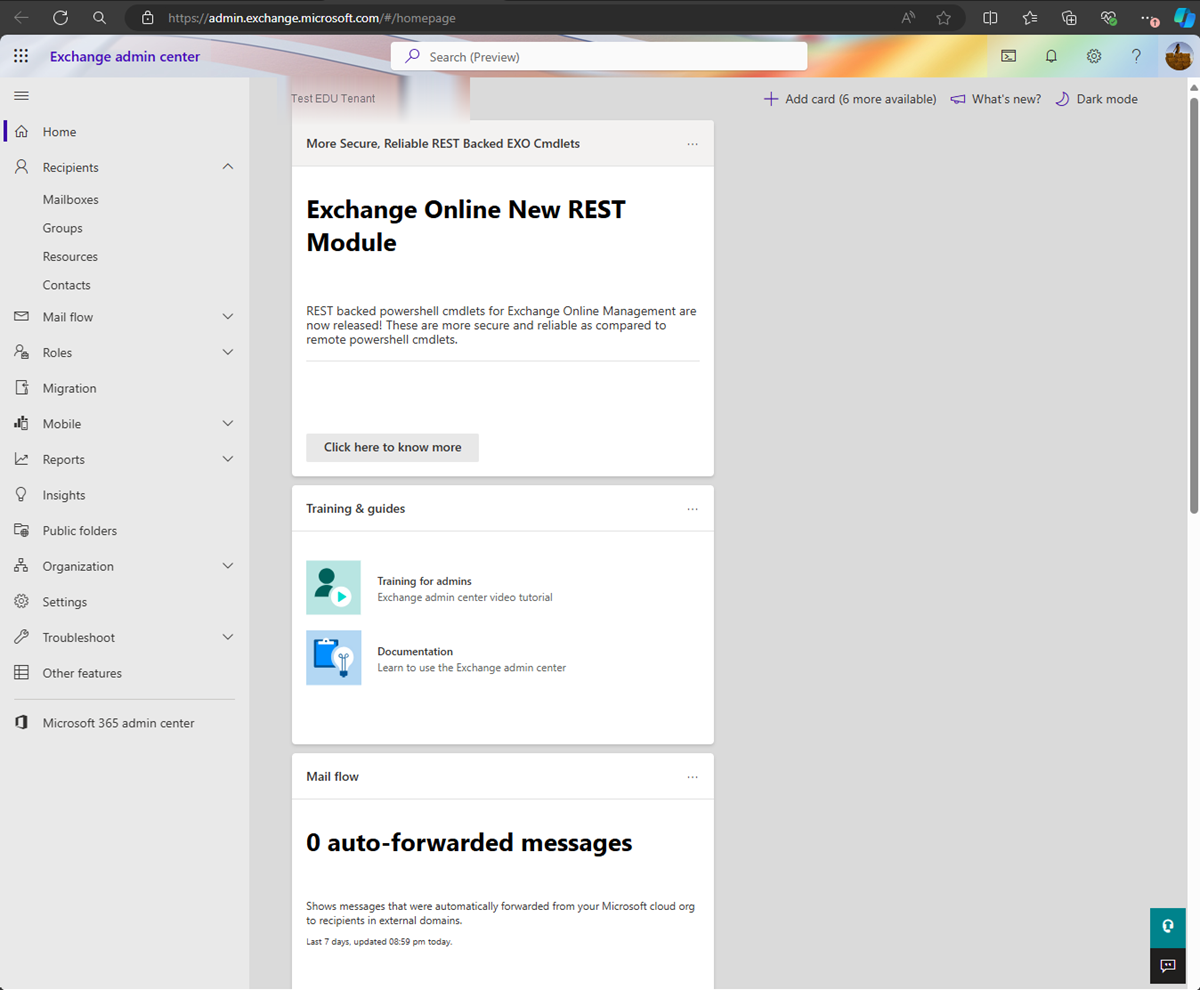Viewport: 1200px width, 990px height.
Task: Open the account profile picture
Action: (x=1178, y=56)
